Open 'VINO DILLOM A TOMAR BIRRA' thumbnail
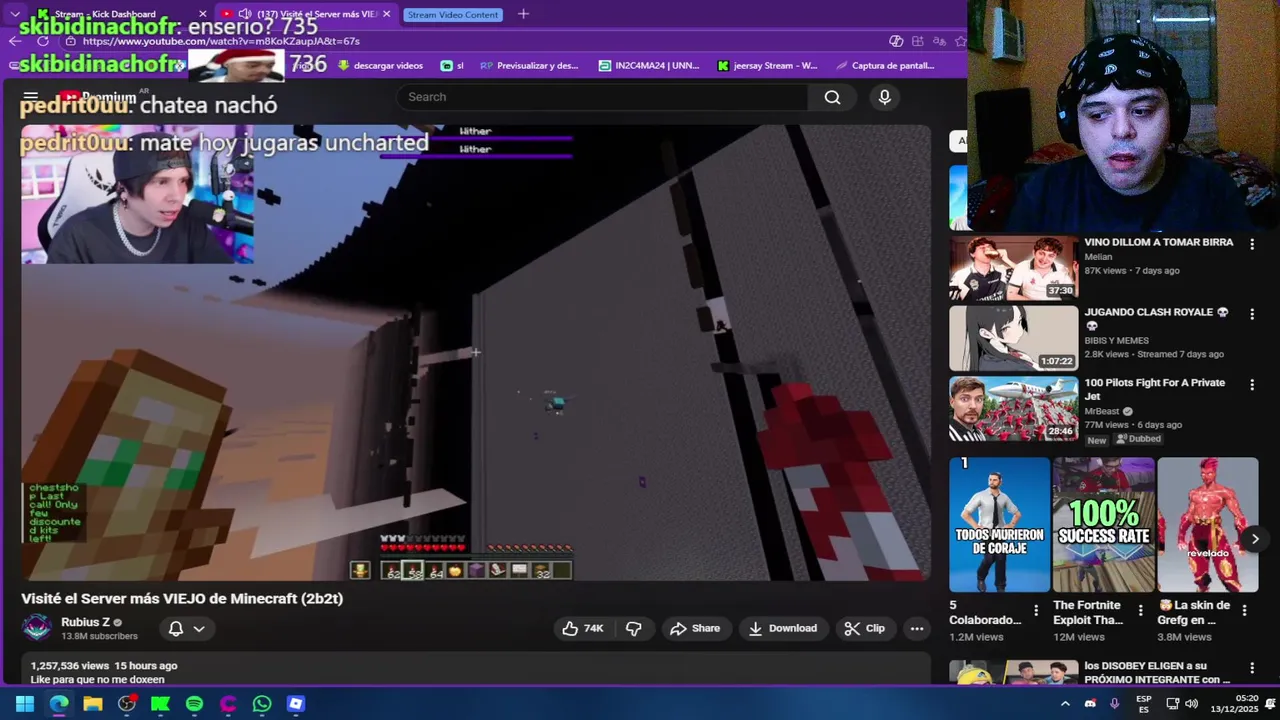Viewport: 1280px width, 720px height. (x=1014, y=268)
